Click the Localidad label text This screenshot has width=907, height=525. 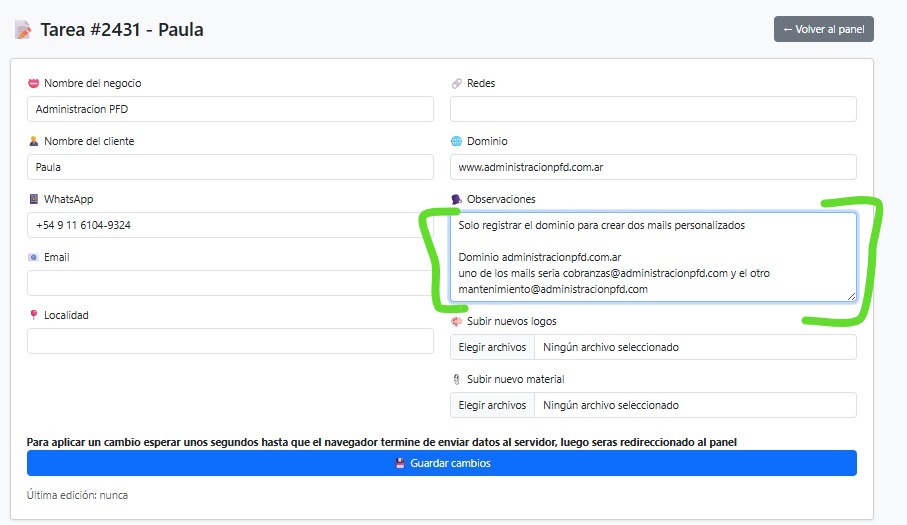pyautogui.click(x=66, y=315)
